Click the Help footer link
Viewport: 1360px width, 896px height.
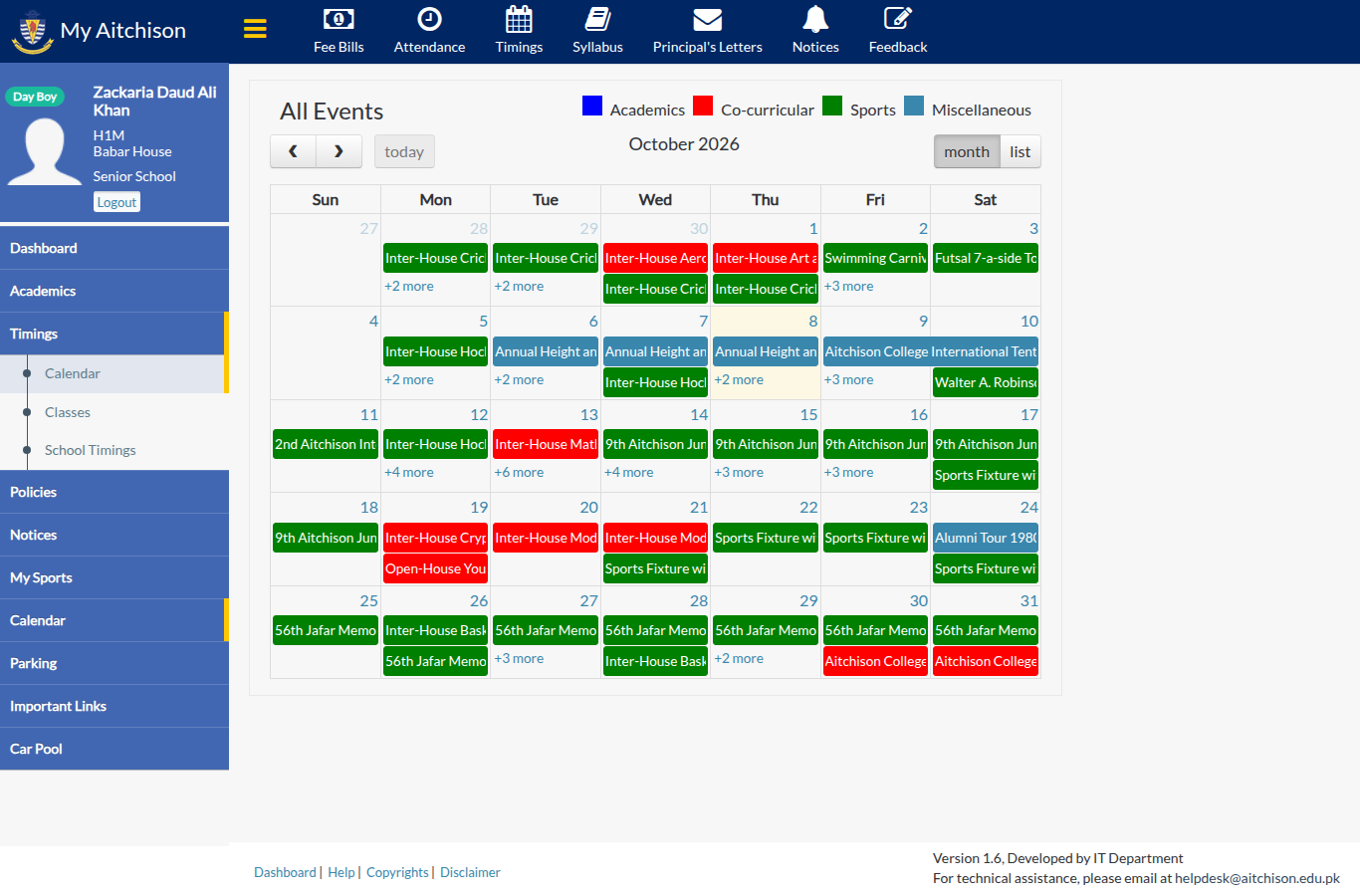point(341,872)
